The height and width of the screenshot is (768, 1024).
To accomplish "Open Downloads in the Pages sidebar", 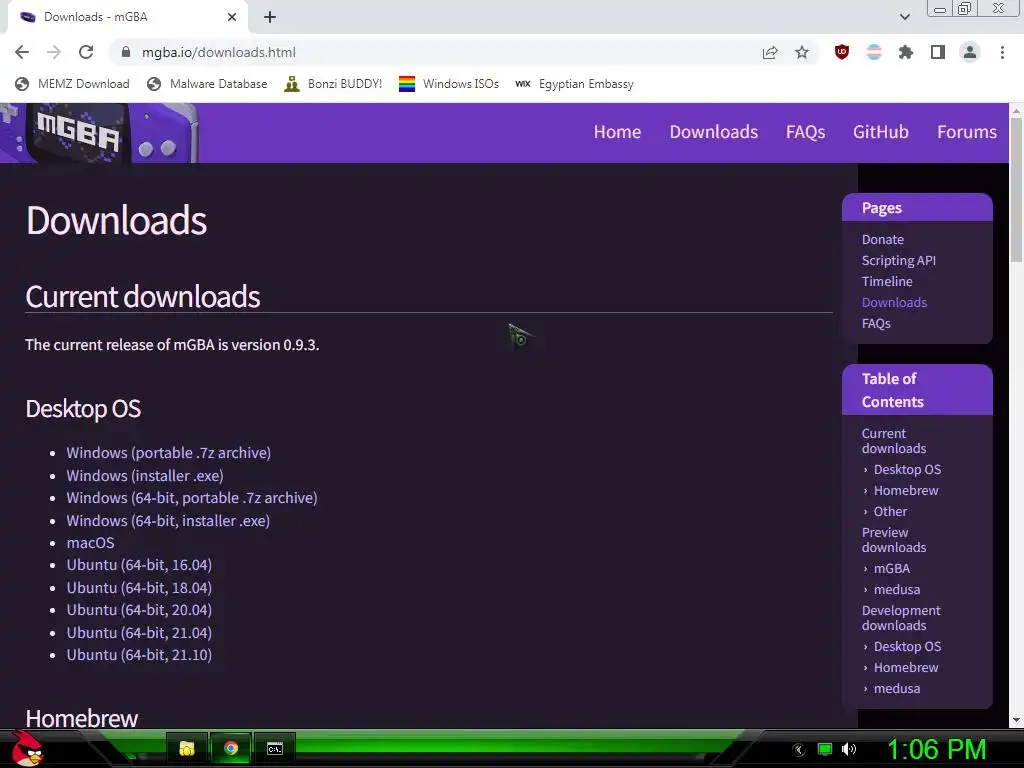I will [x=894, y=302].
